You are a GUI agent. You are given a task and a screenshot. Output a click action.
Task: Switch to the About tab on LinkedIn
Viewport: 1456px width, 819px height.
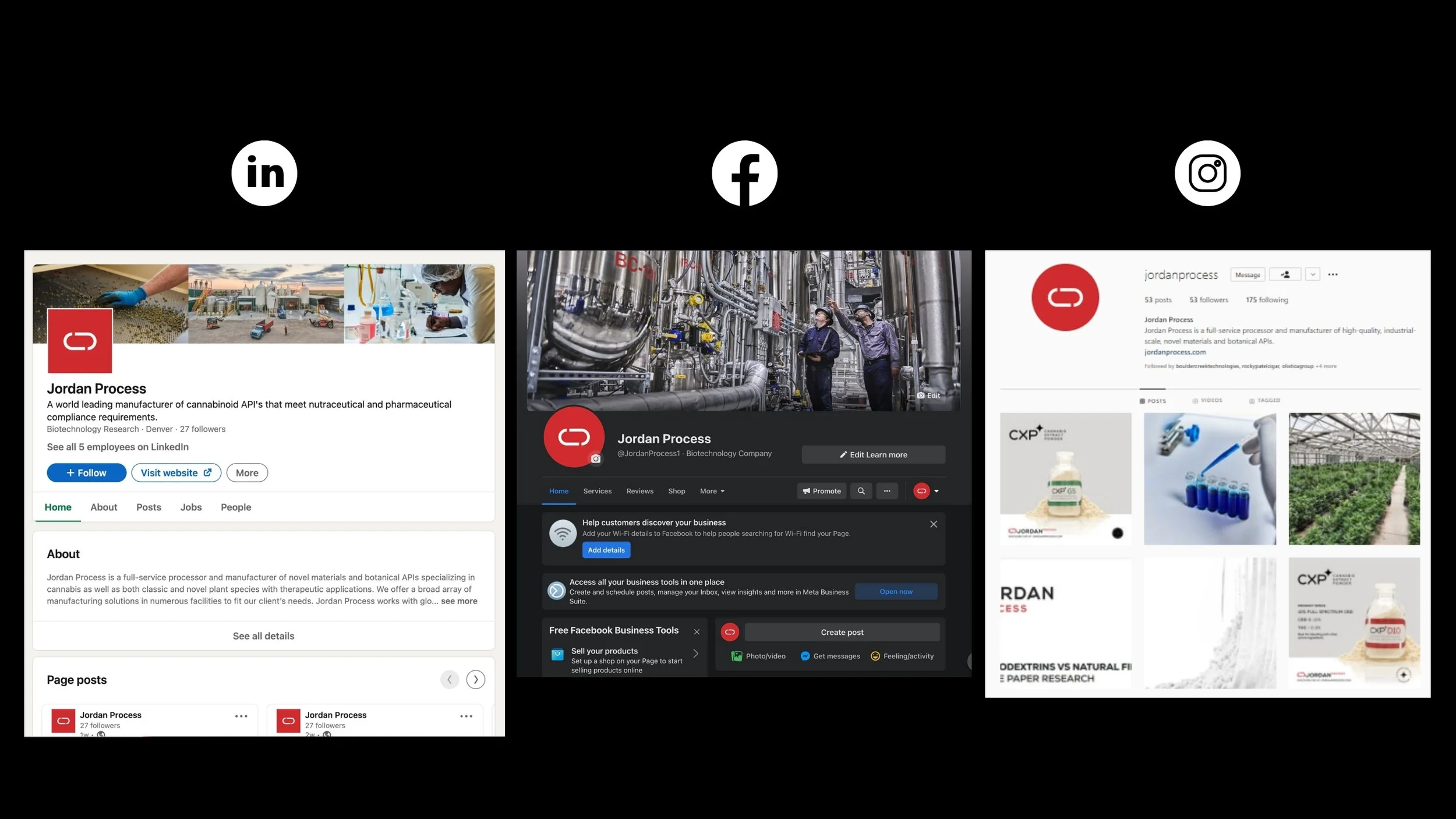tap(104, 507)
